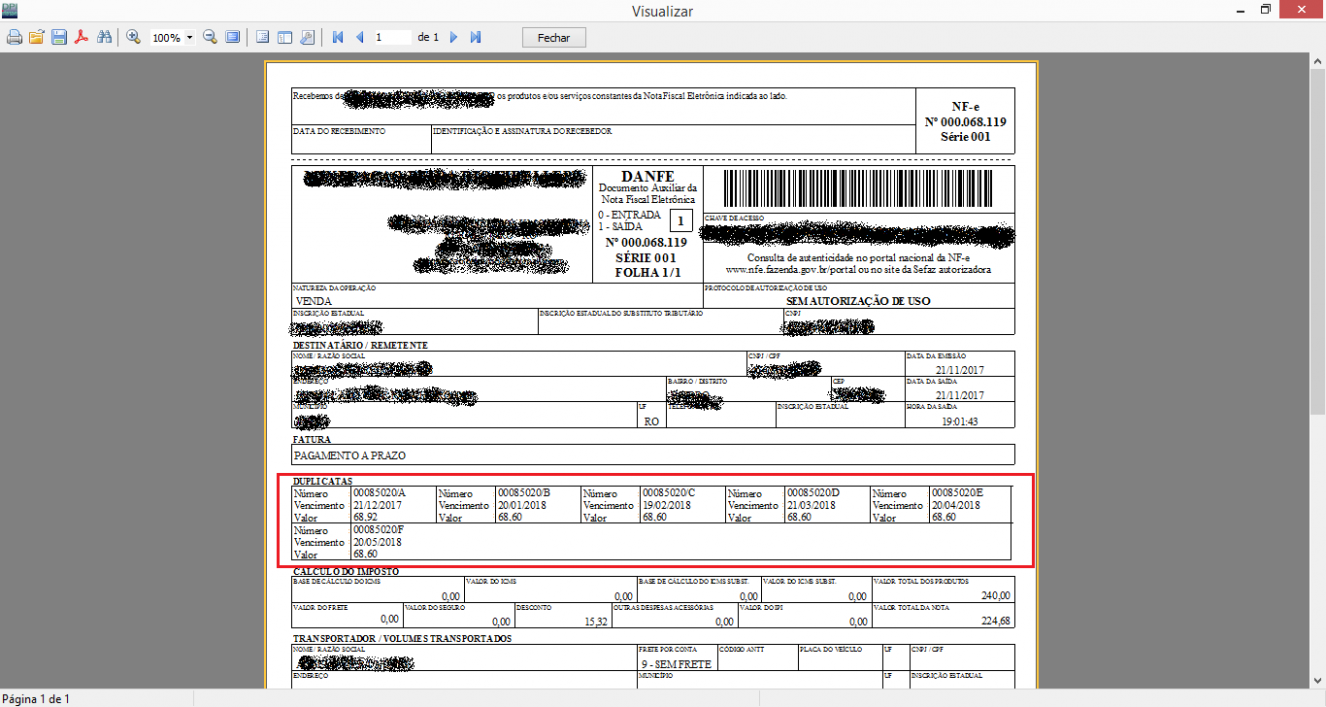
Task: Click duplicata number 00085020/F
Action: [378, 530]
